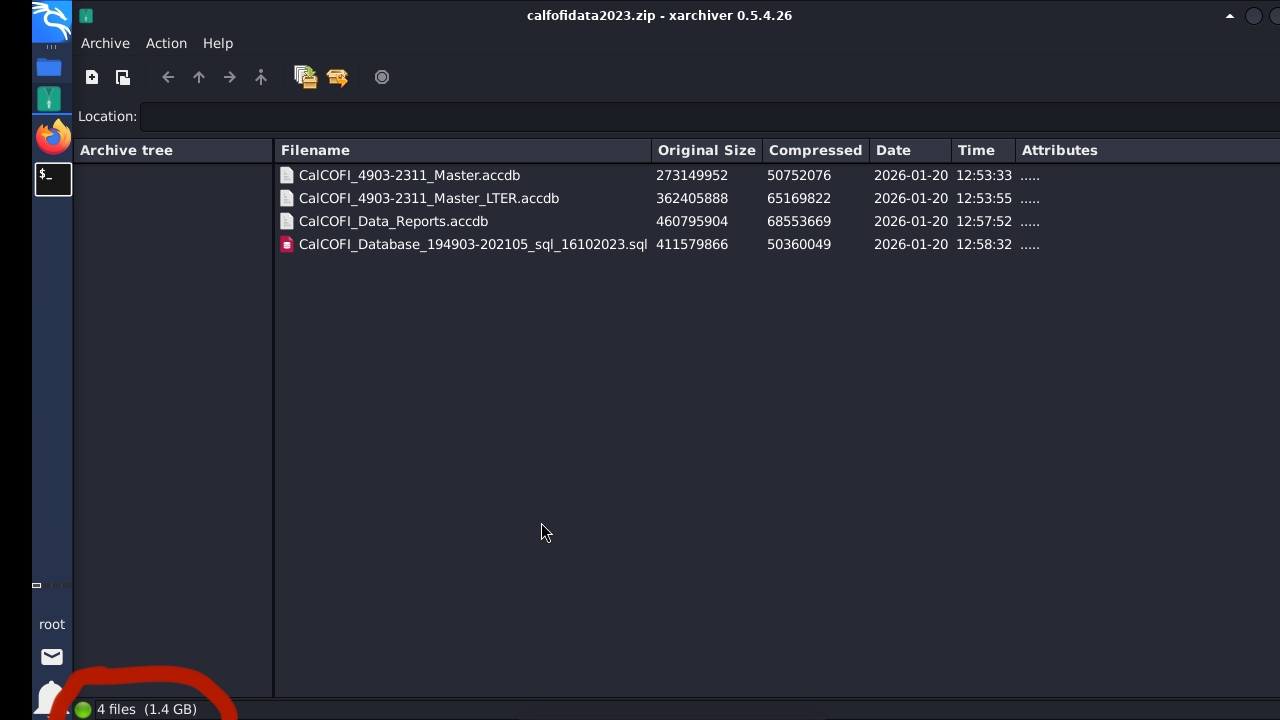1280x720 pixels.
Task: Click inside the Location input field
Action: pos(700,117)
